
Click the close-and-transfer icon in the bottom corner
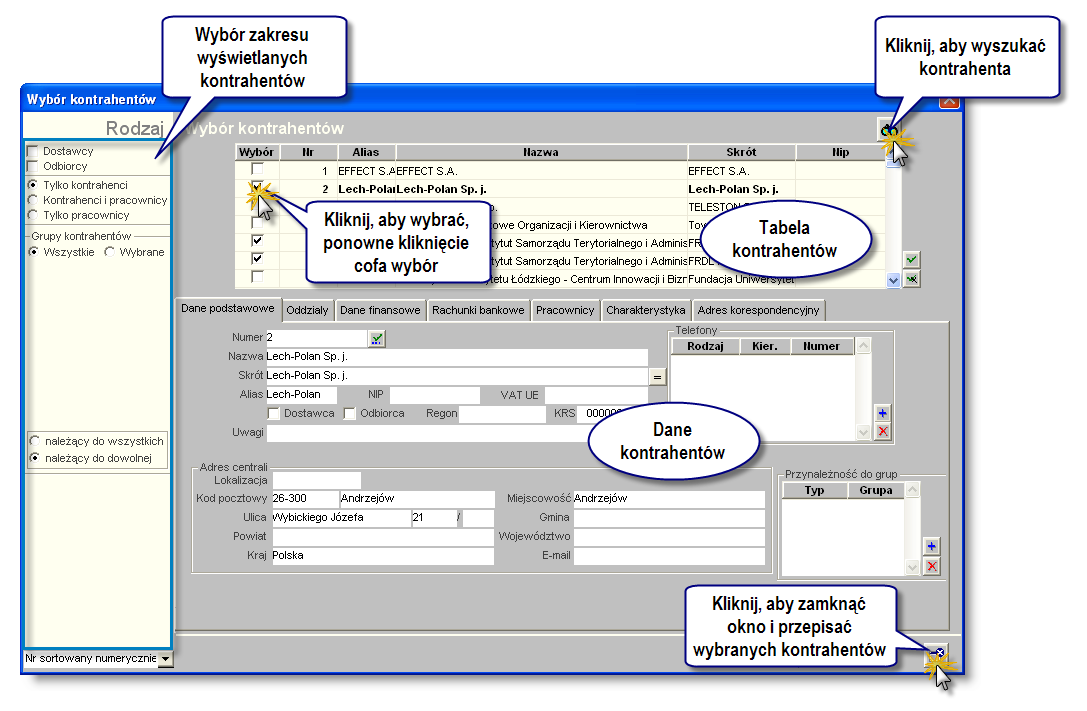939,653
